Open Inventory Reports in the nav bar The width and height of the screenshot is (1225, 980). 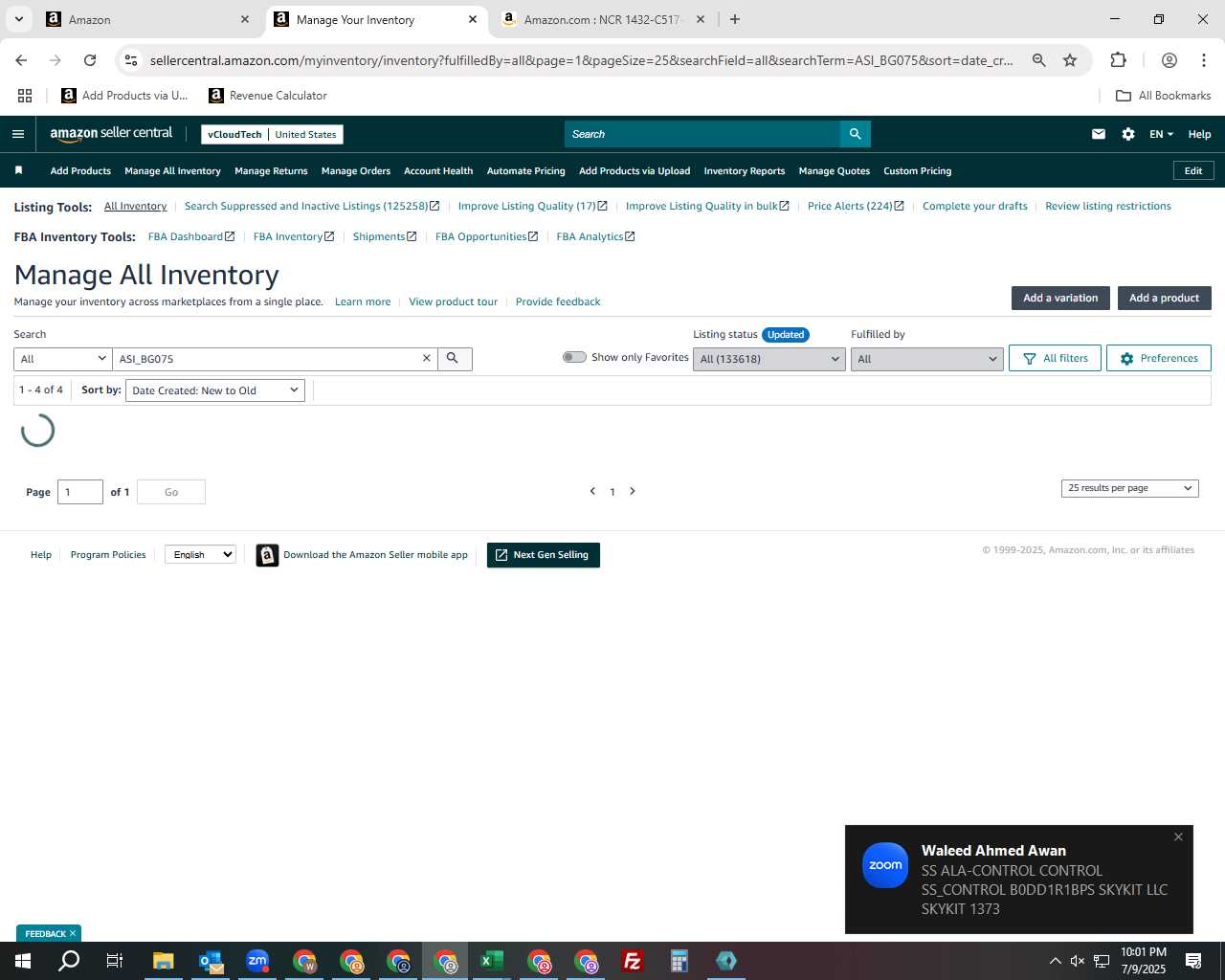(745, 171)
